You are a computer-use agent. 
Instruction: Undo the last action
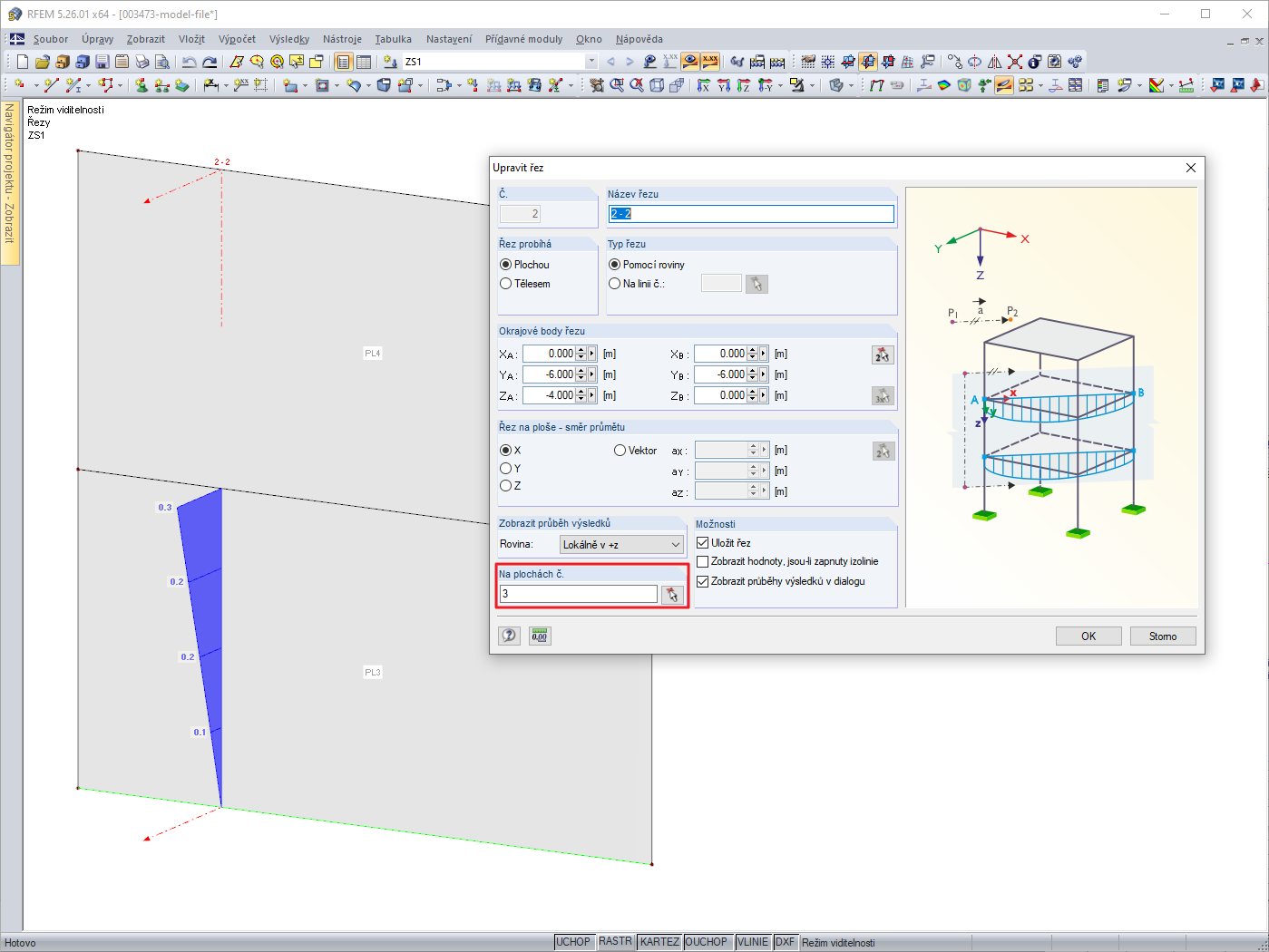[189, 62]
